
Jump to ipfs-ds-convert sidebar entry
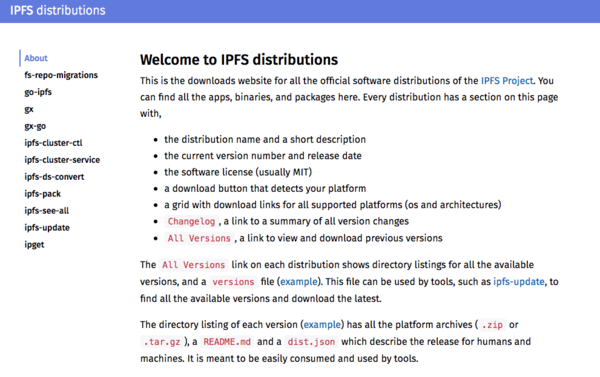point(54,177)
